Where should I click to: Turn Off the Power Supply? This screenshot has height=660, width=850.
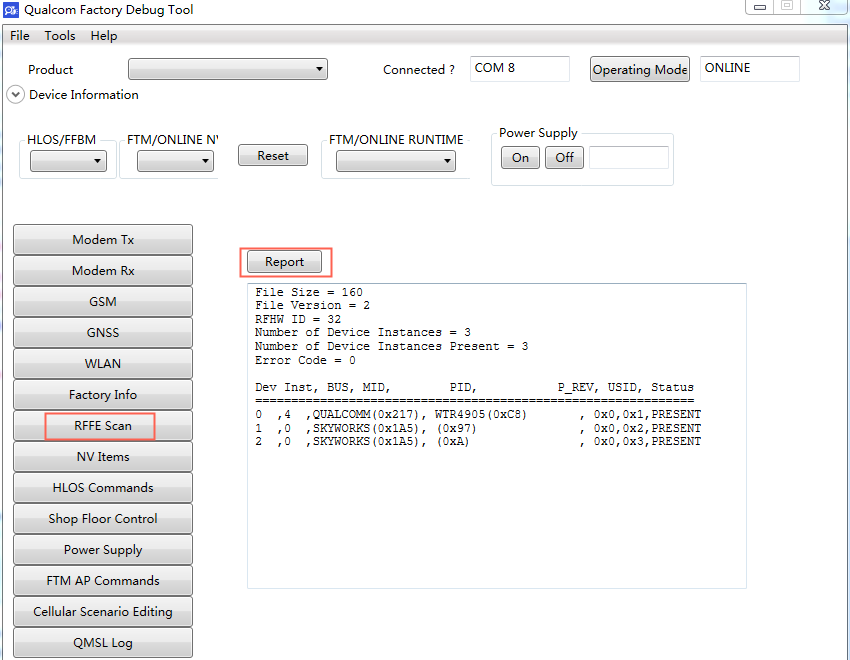coord(564,157)
